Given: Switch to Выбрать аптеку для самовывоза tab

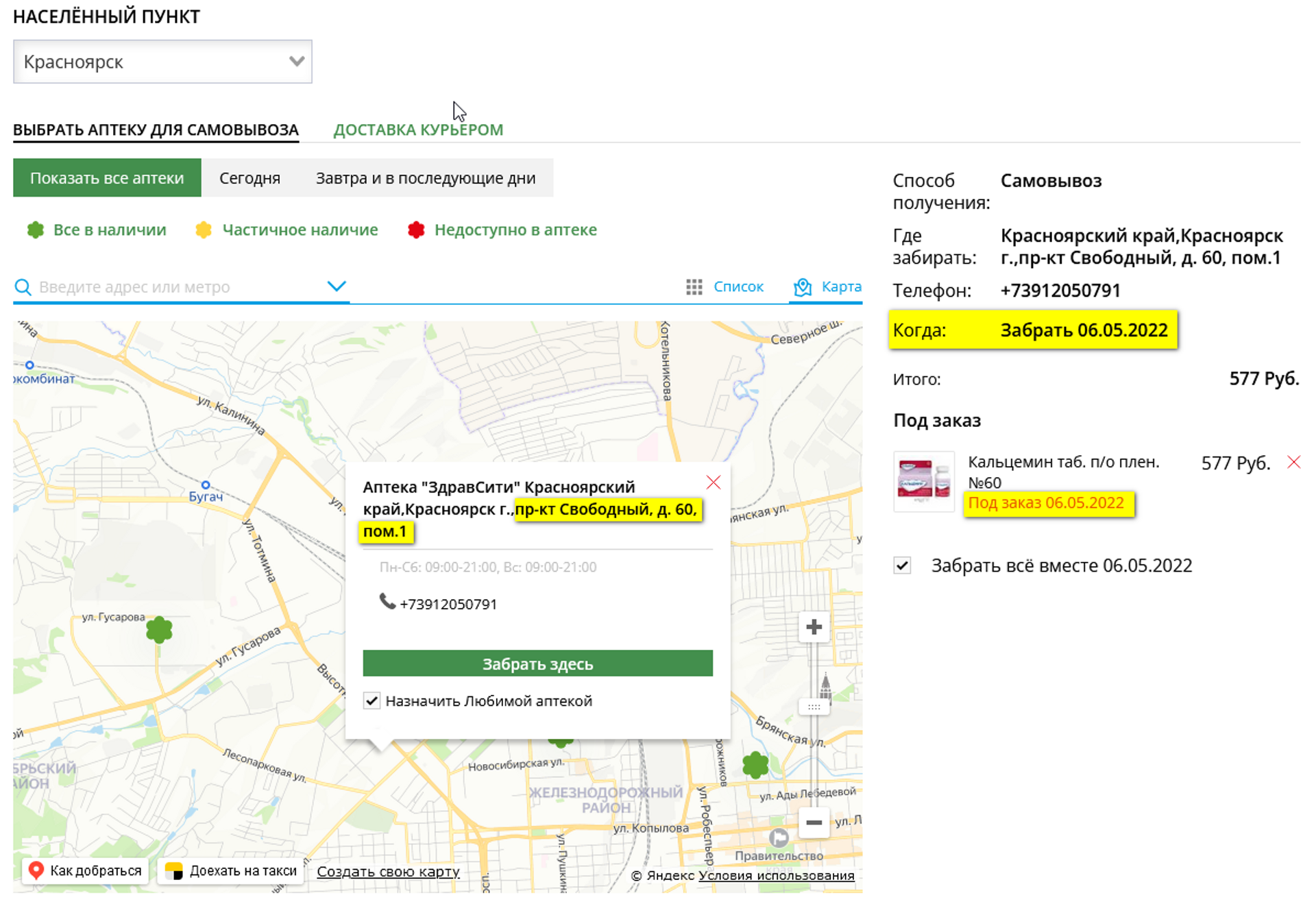Looking at the screenshot, I should (156, 130).
